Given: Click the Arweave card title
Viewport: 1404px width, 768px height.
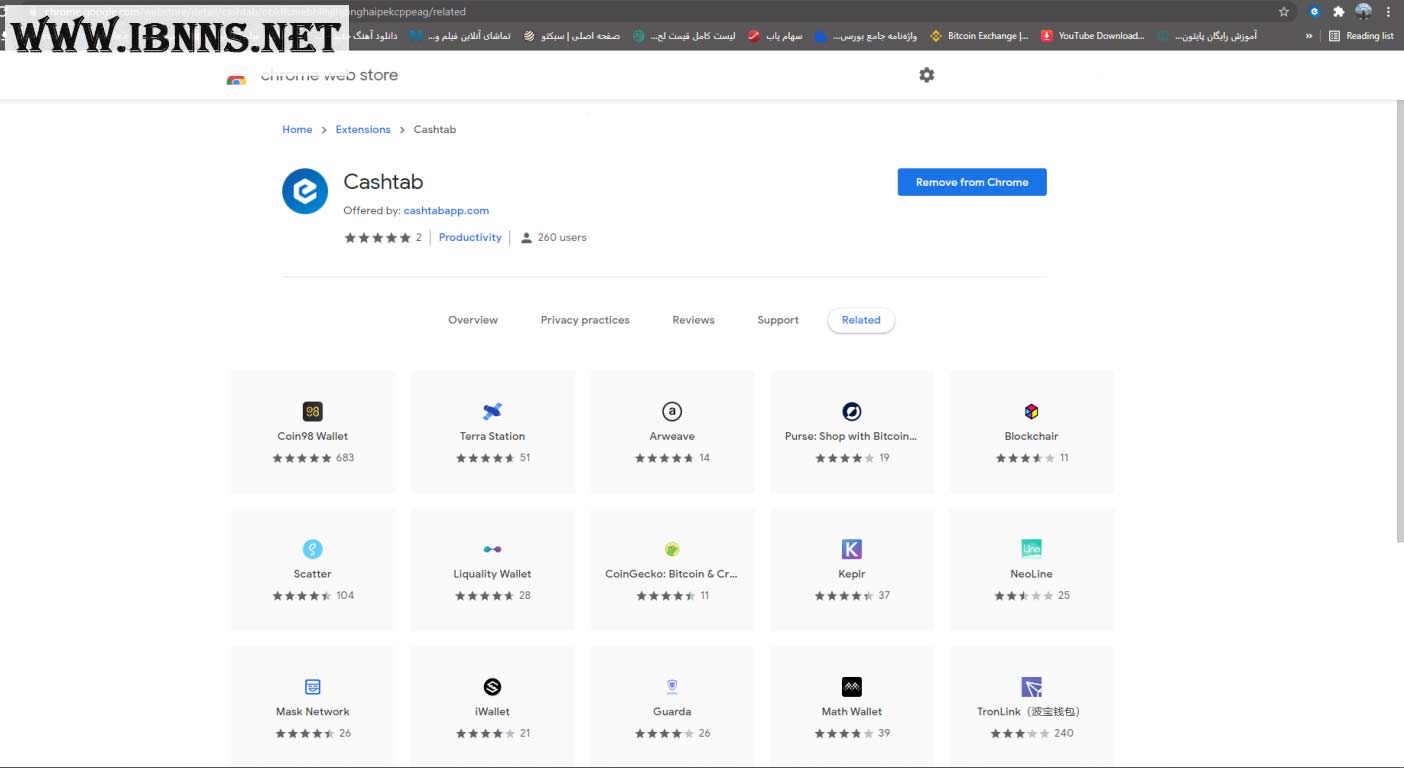Looking at the screenshot, I should point(672,436).
